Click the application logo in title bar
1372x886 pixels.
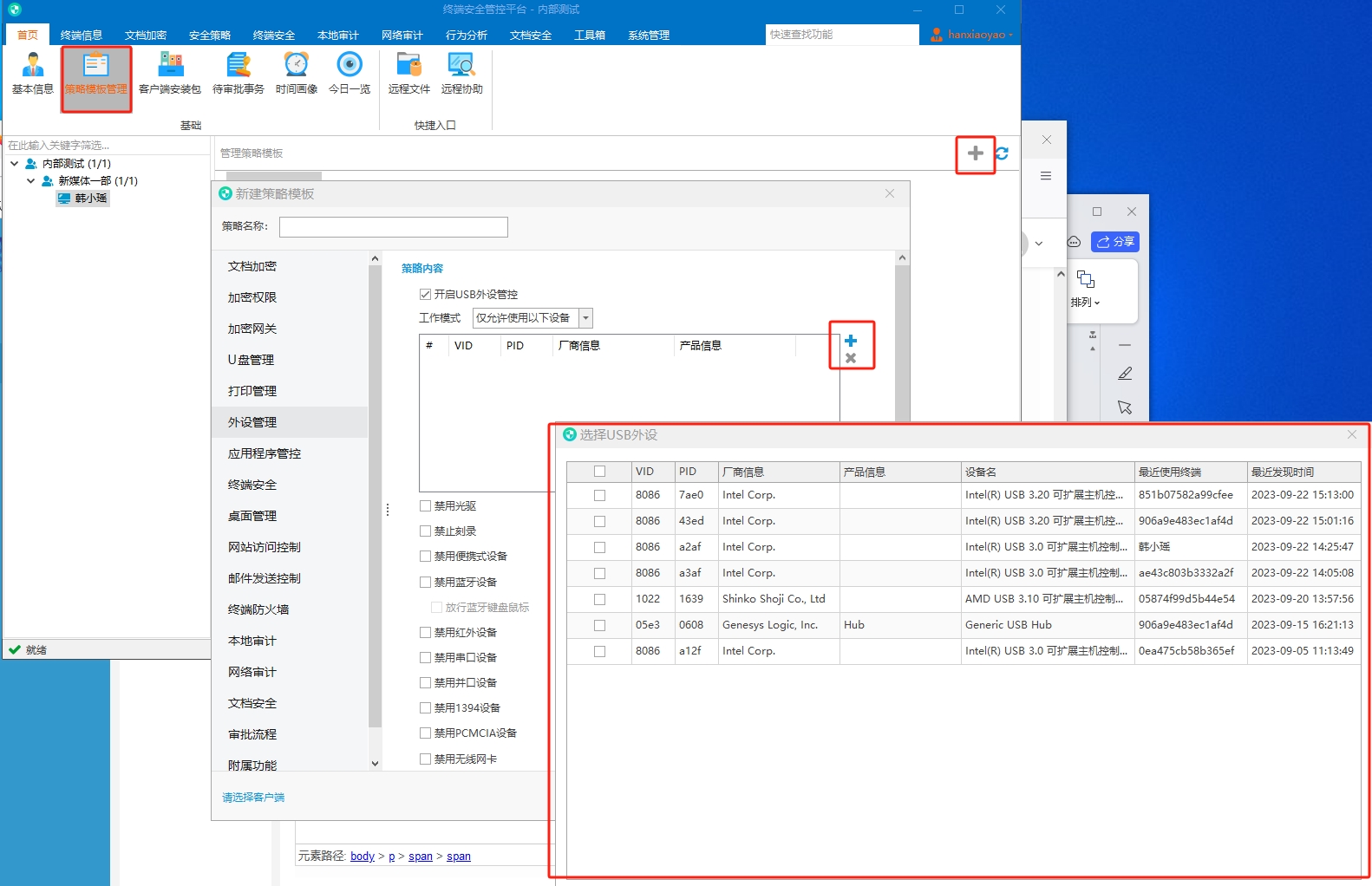[x=15, y=10]
